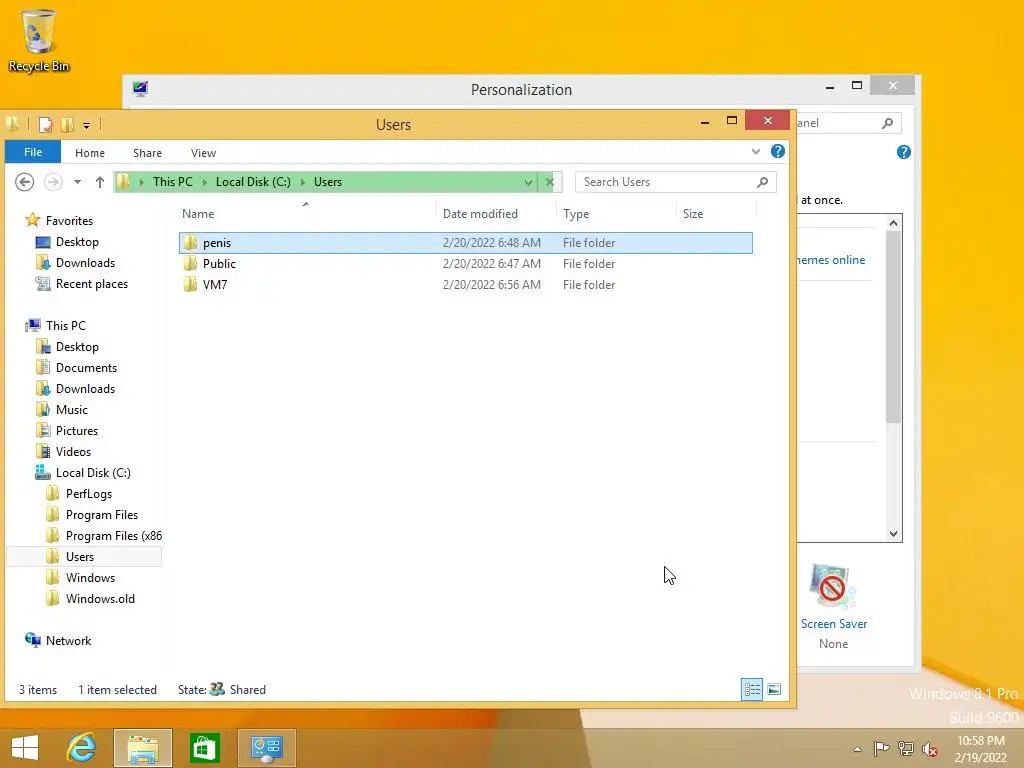
Task: Click the stop loading X in address bar
Action: (550, 182)
